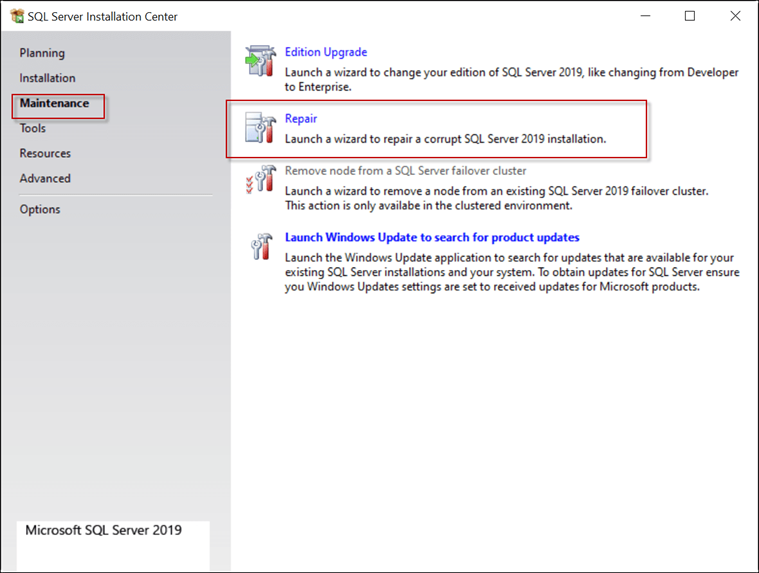Launch Windows Update product updates link
The image size is (759, 573).
pyautogui.click(x=432, y=238)
